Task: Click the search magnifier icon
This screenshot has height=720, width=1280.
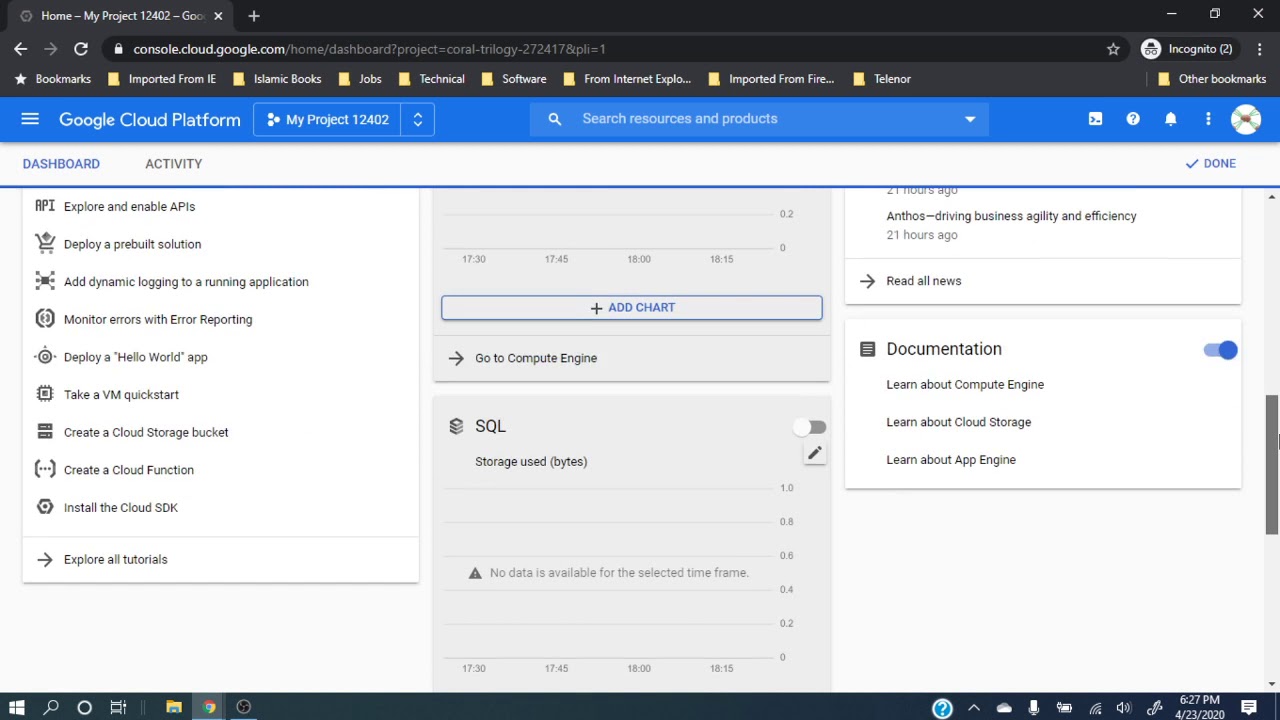Action: (555, 119)
